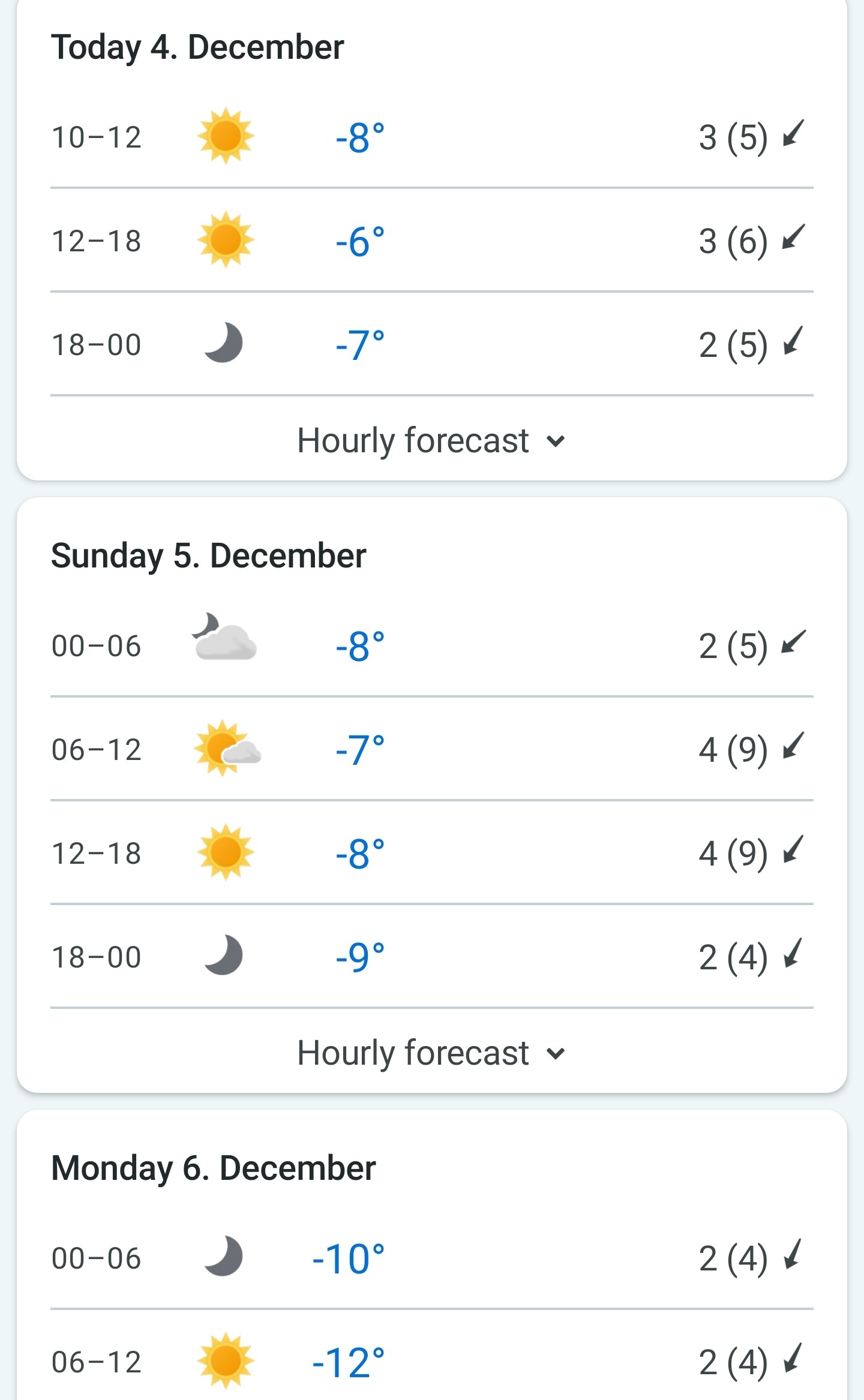Click the wind direction arrow for today 12–18
The width and height of the screenshot is (864, 1400).
click(793, 238)
